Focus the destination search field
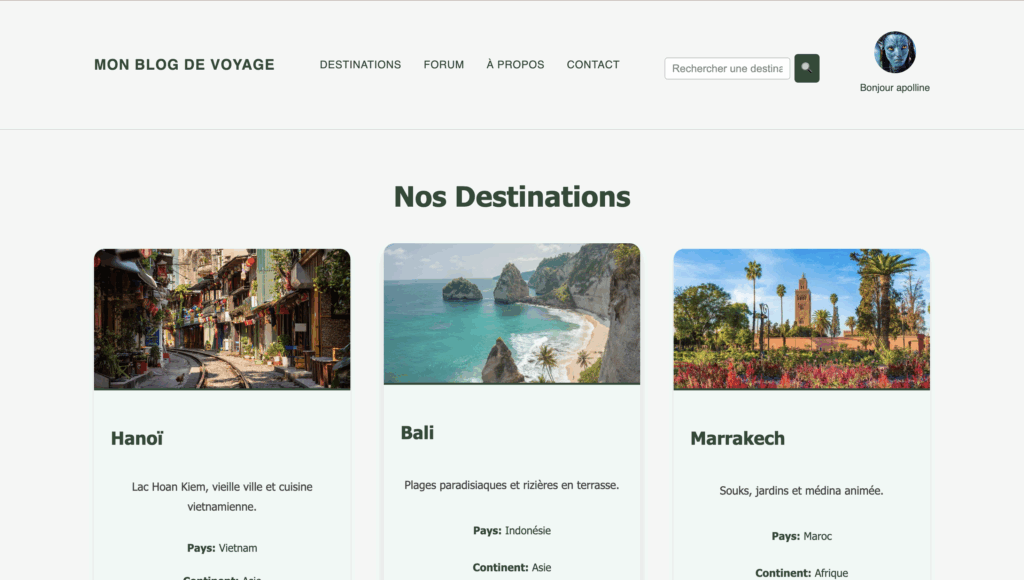Screen dimensions: 1024x580 pyautogui.click(x=727, y=69)
